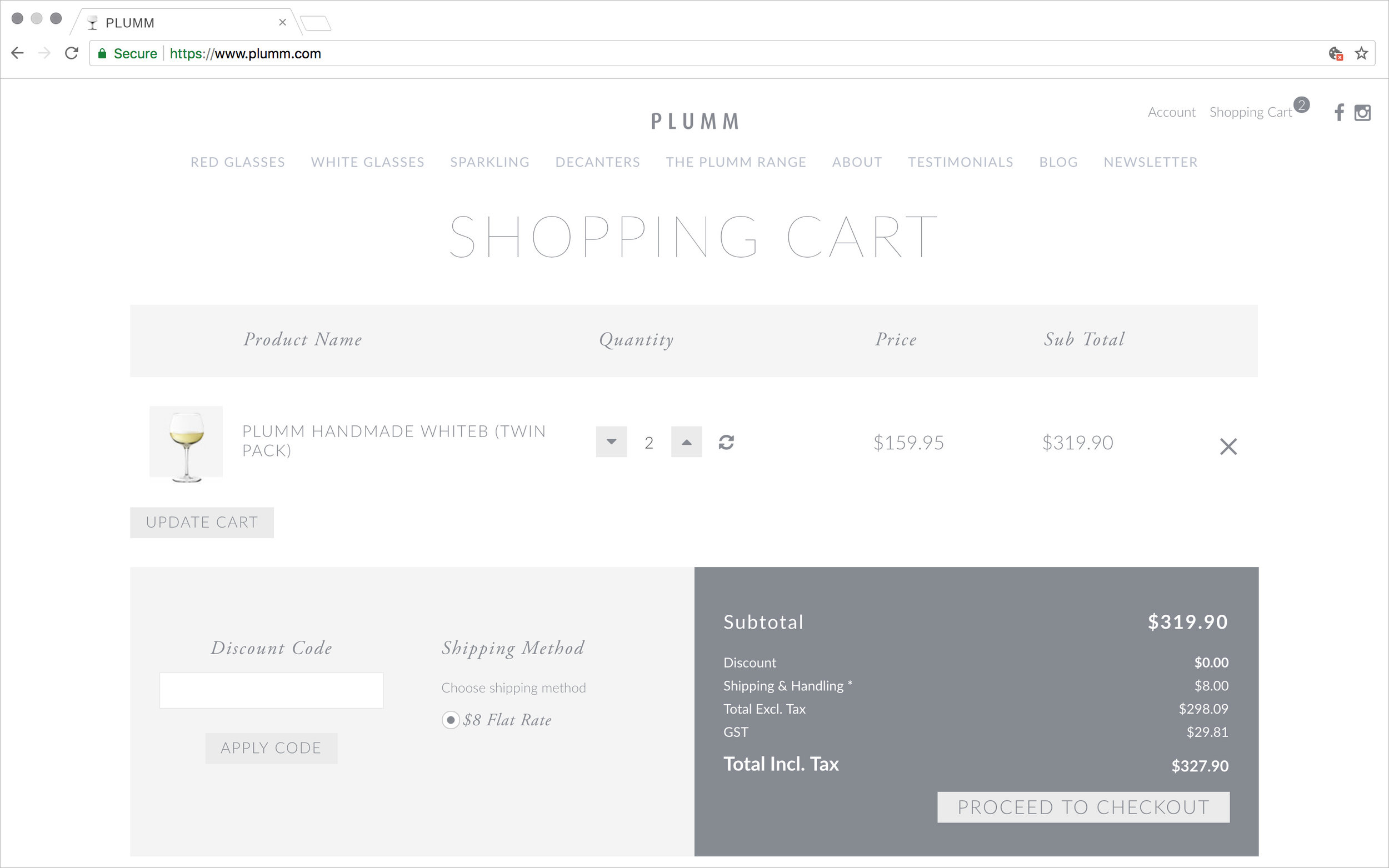The height and width of the screenshot is (868, 1389).
Task: Open the Blog menu item
Action: 1058,162
